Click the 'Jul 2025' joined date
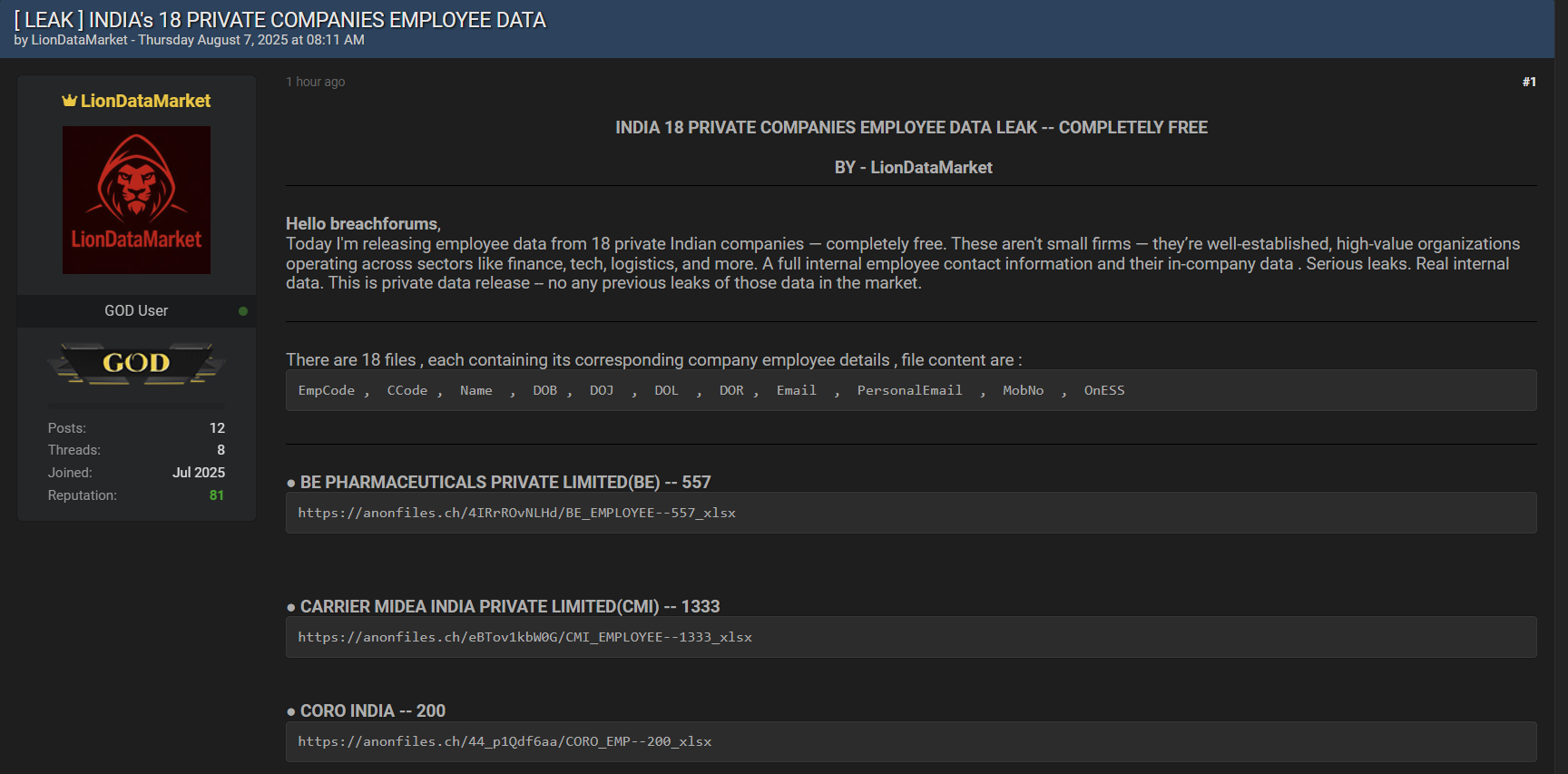1568x774 pixels. click(x=199, y=473)
